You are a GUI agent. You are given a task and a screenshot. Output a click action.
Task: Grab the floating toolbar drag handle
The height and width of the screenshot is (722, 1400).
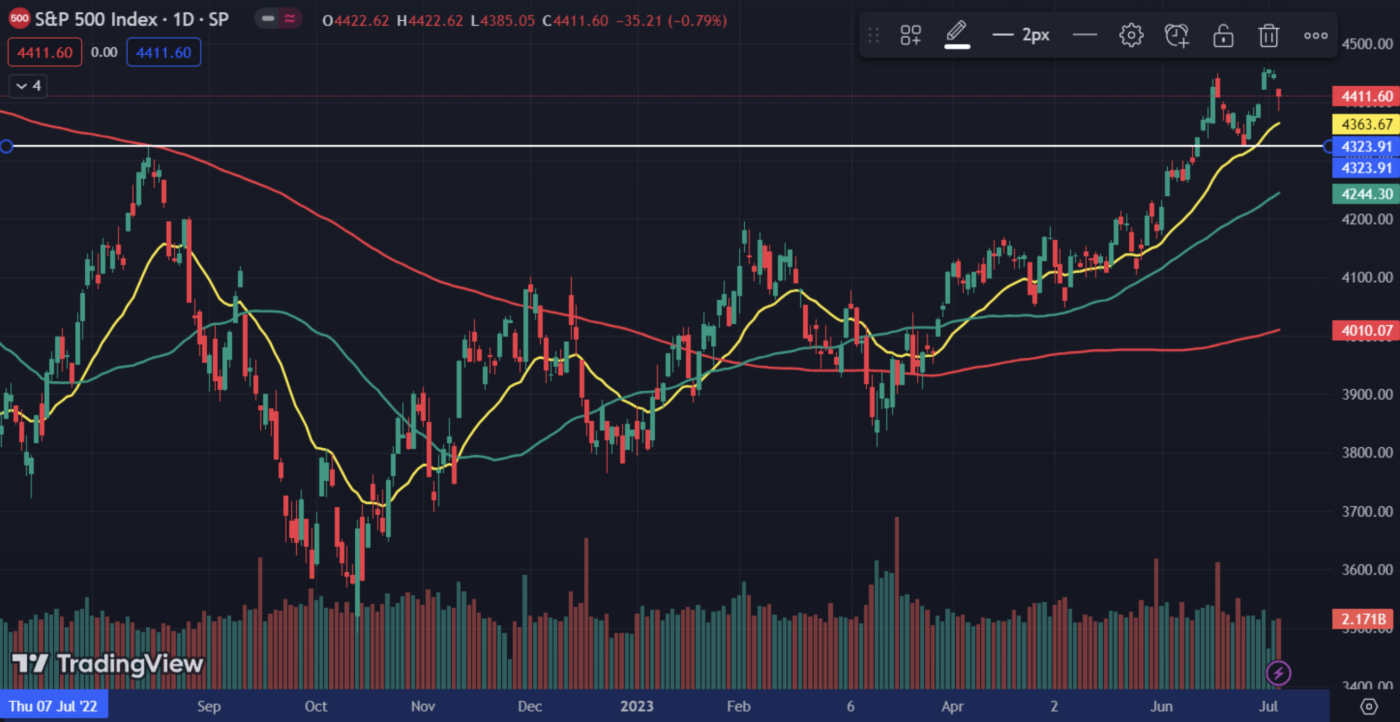click(x=873, y=36)
